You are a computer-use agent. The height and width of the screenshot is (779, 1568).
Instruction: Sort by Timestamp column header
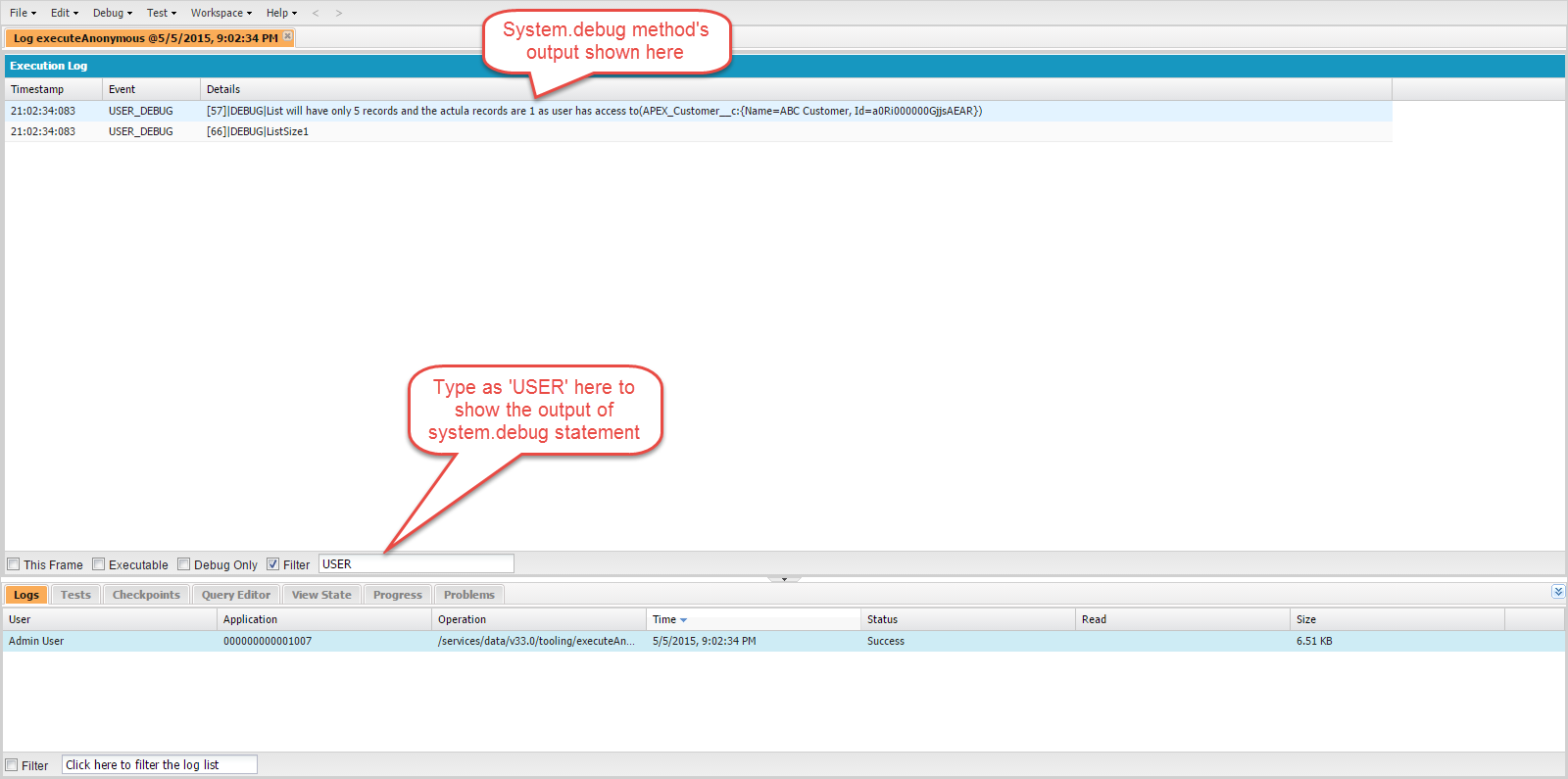(x=54, y=89)
